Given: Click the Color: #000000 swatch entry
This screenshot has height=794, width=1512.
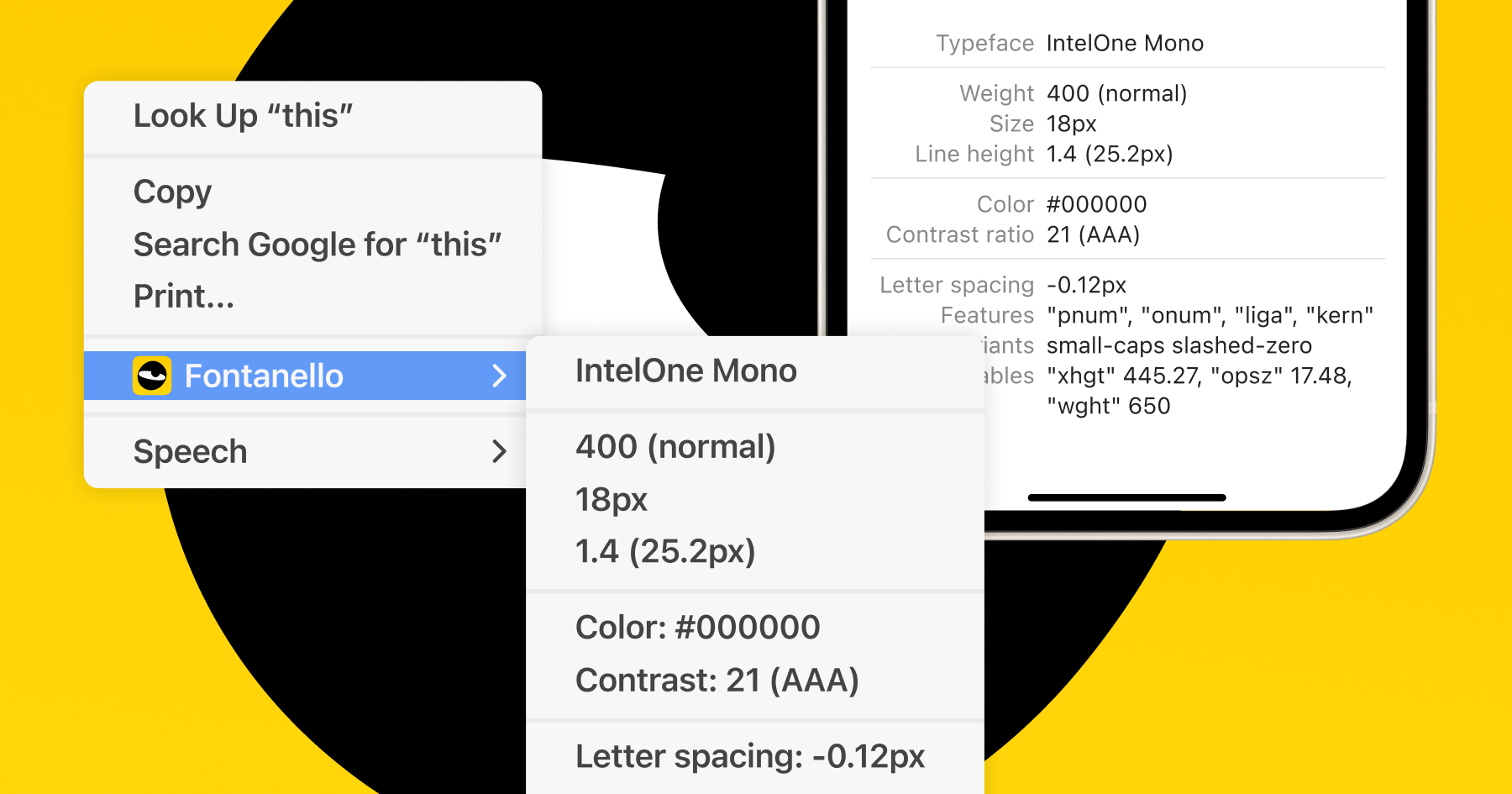Looking at the screenshot, I should pyautogui.click(x=697, y=627).
